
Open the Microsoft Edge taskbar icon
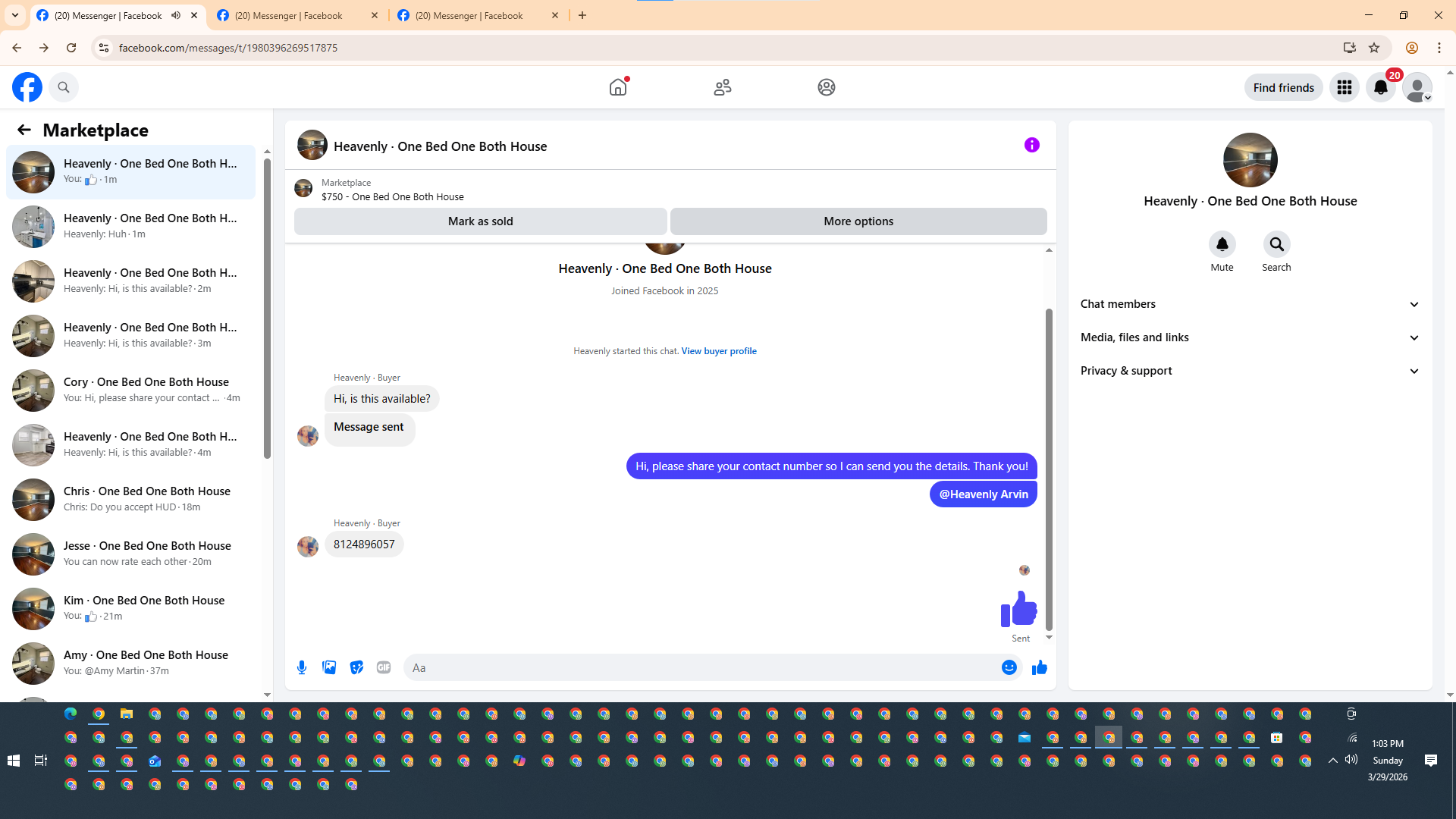pos(71,714)
